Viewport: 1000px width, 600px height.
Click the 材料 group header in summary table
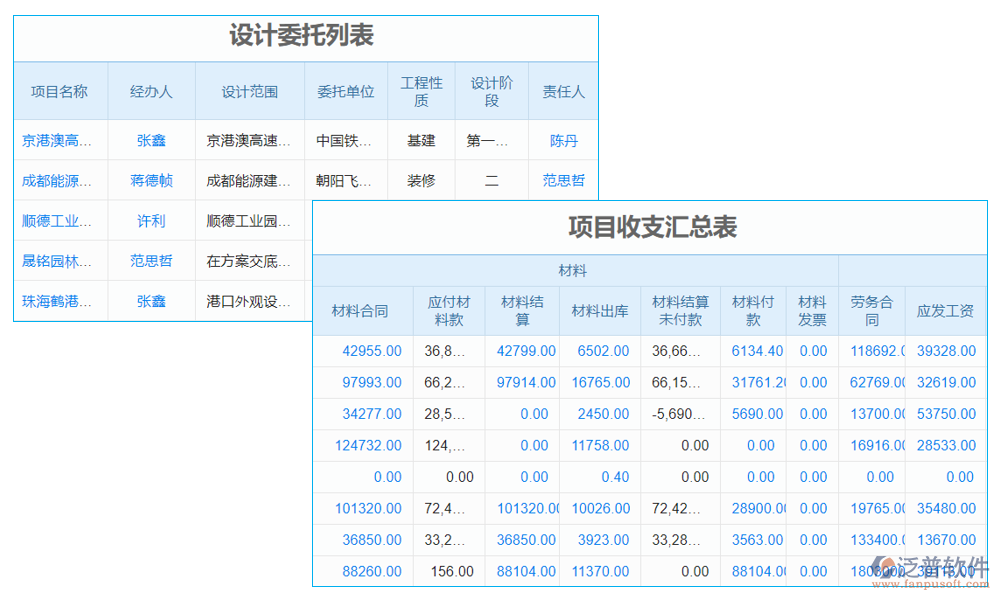click(x=574, y=270)
